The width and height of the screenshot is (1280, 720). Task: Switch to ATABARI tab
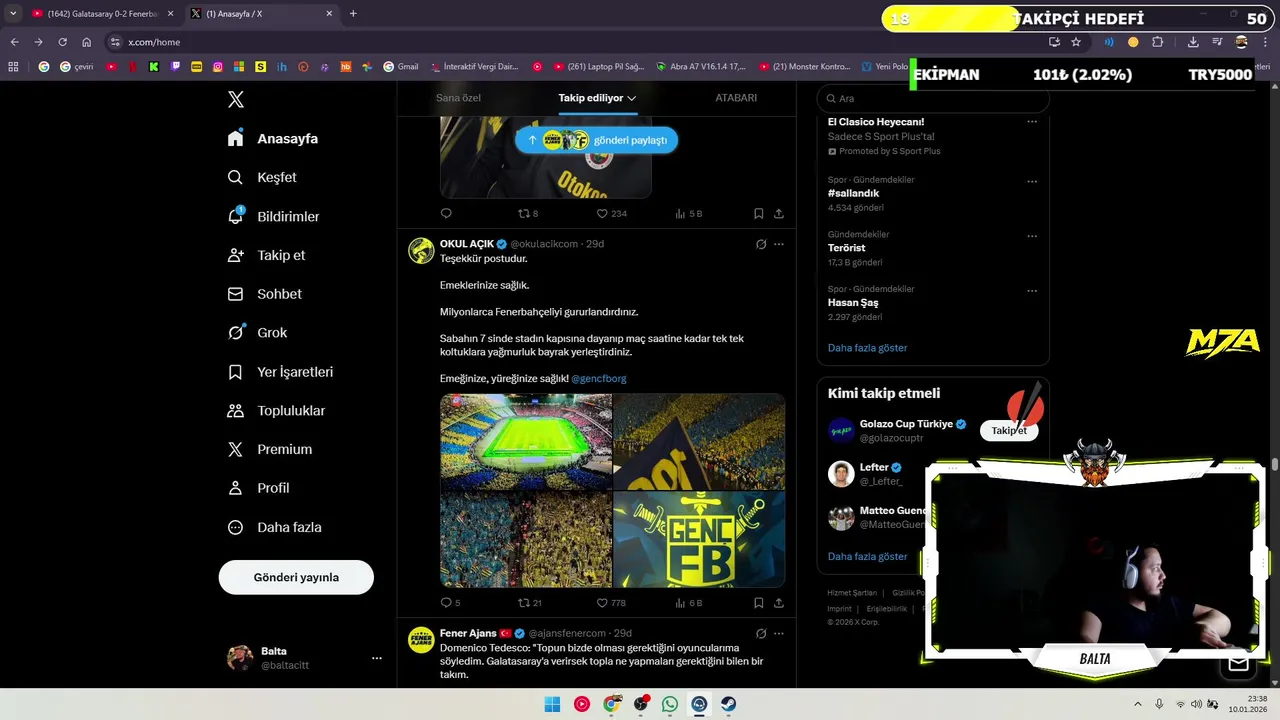[736, 98]
